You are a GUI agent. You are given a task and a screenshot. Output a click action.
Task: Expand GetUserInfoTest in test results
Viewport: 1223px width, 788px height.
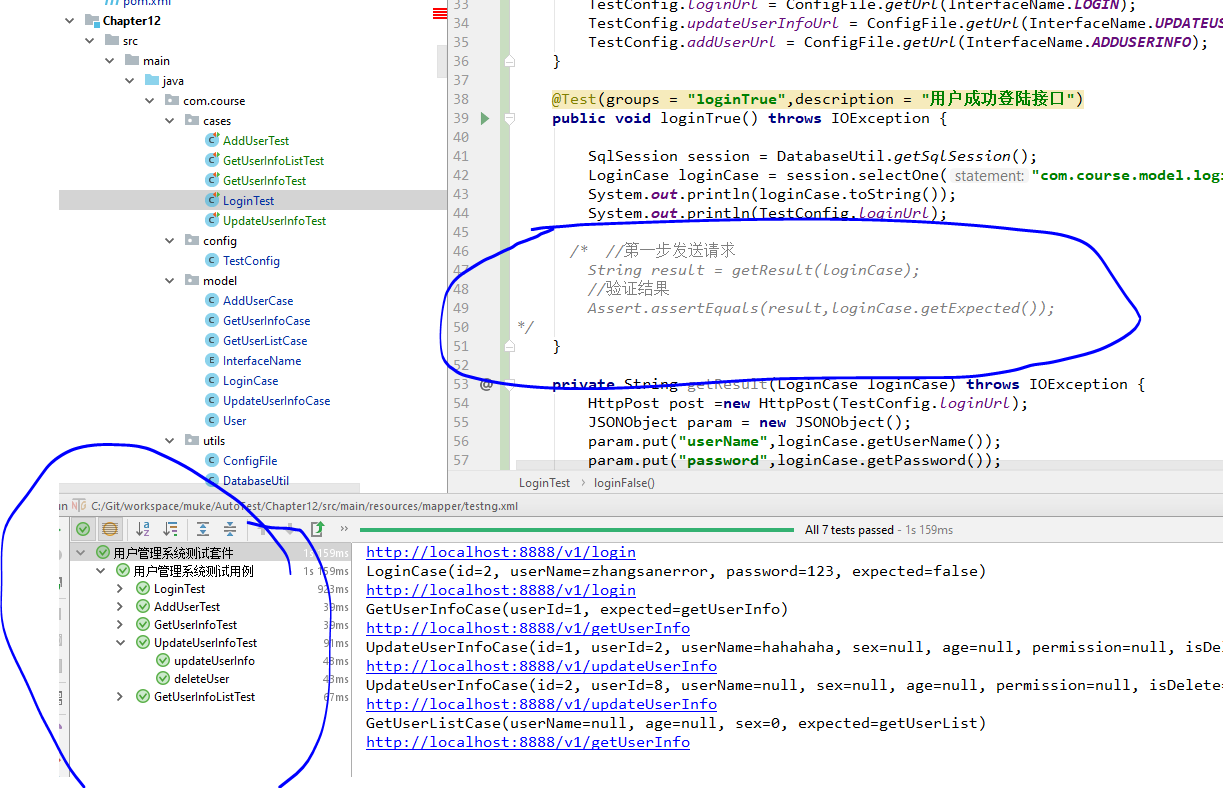[120, 625]
